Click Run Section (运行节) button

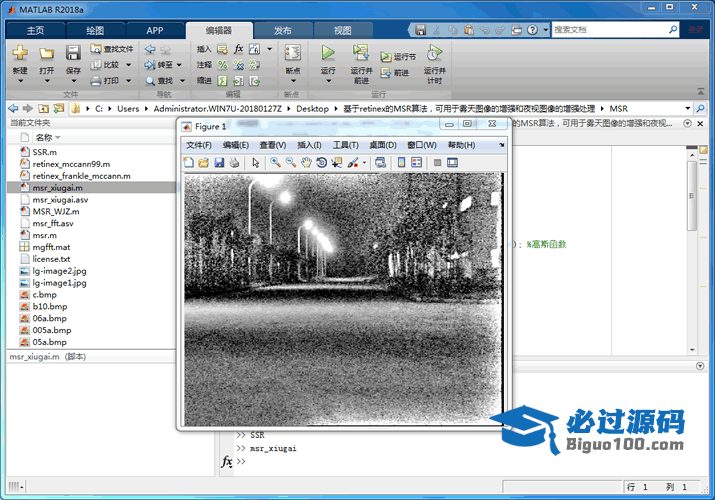point(398,57)
